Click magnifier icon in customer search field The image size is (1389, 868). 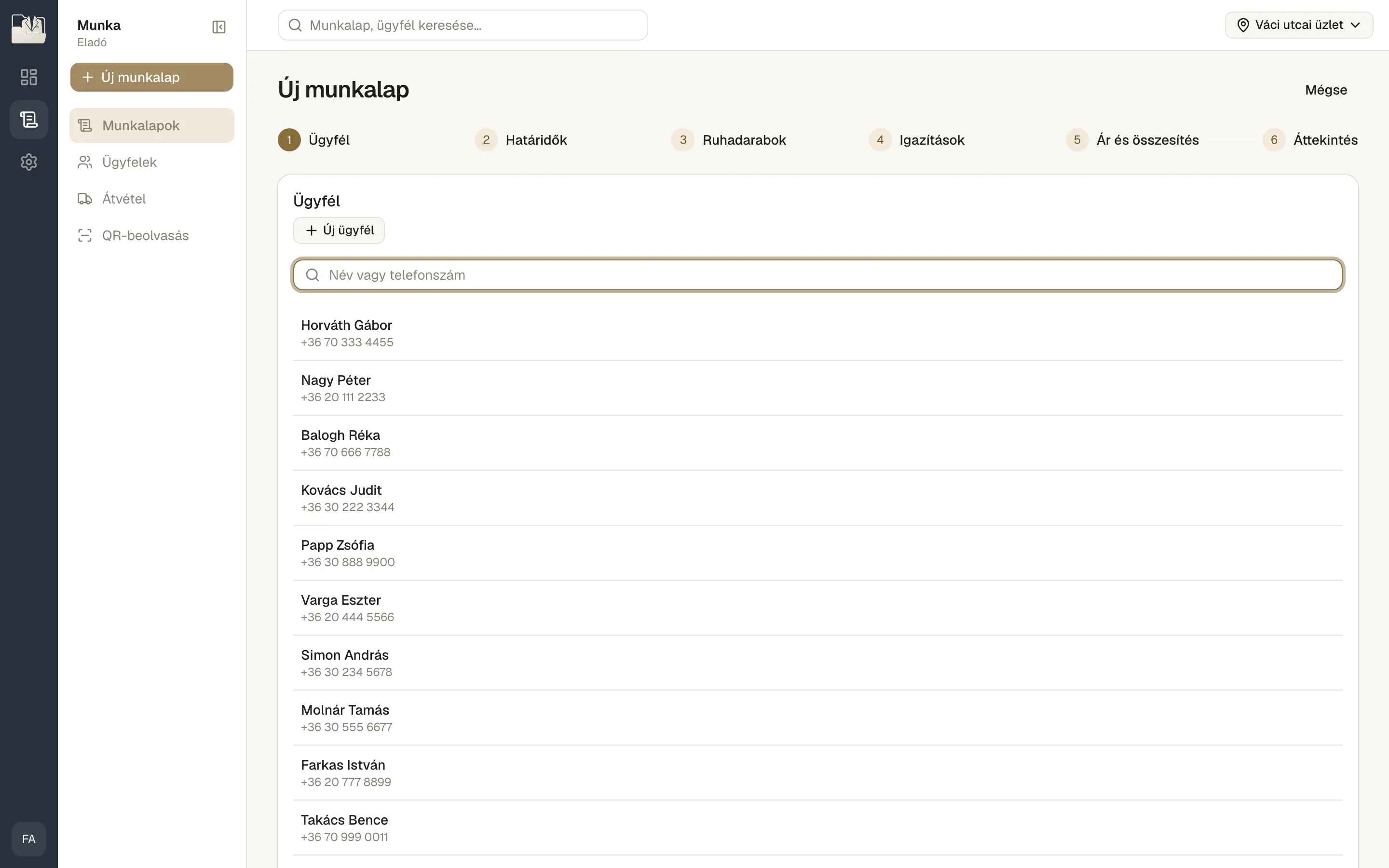point(312,275)
